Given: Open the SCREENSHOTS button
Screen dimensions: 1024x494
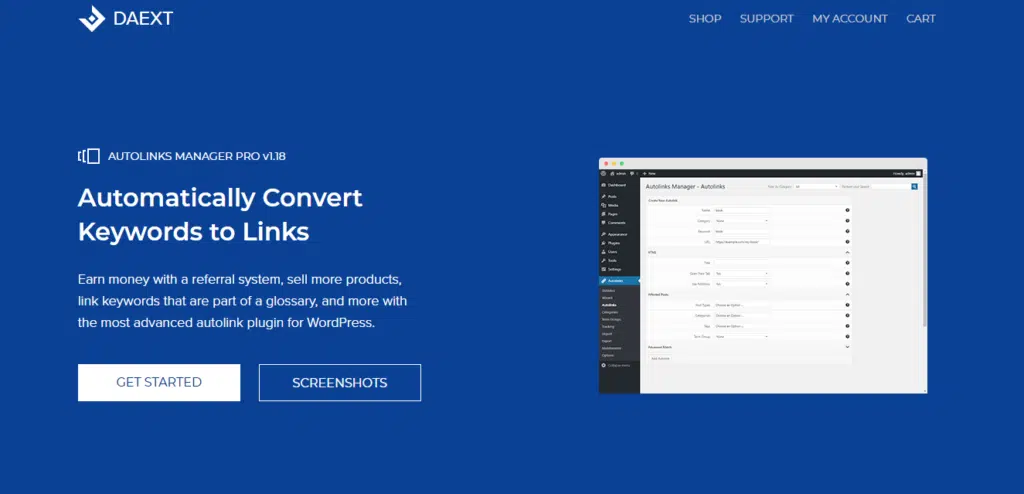Looking at the screenshot, I should click(x=340, y=382).
